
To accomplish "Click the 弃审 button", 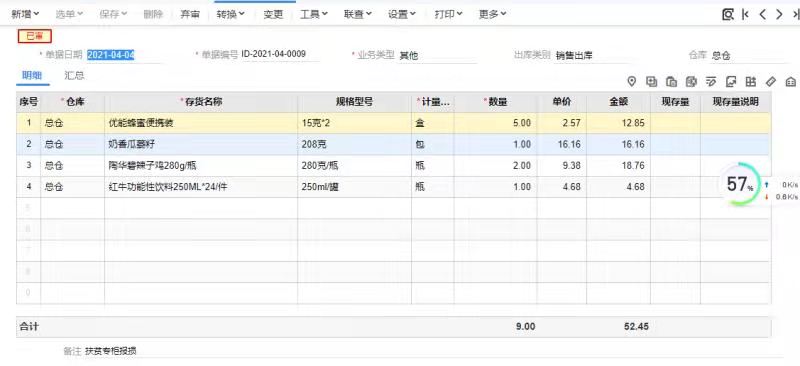I will click(190, 14).
